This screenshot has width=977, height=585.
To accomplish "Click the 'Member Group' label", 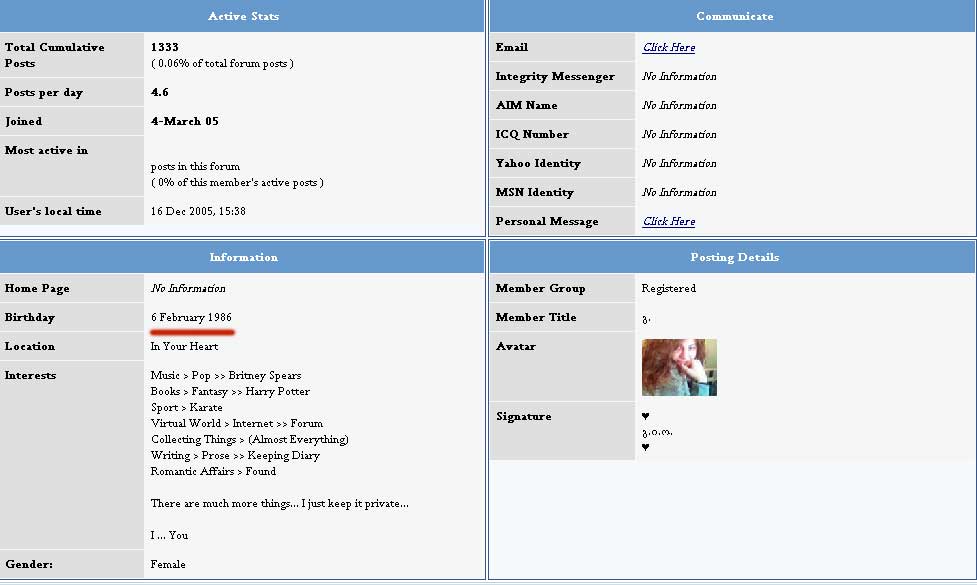I will [x=540, y=288].
